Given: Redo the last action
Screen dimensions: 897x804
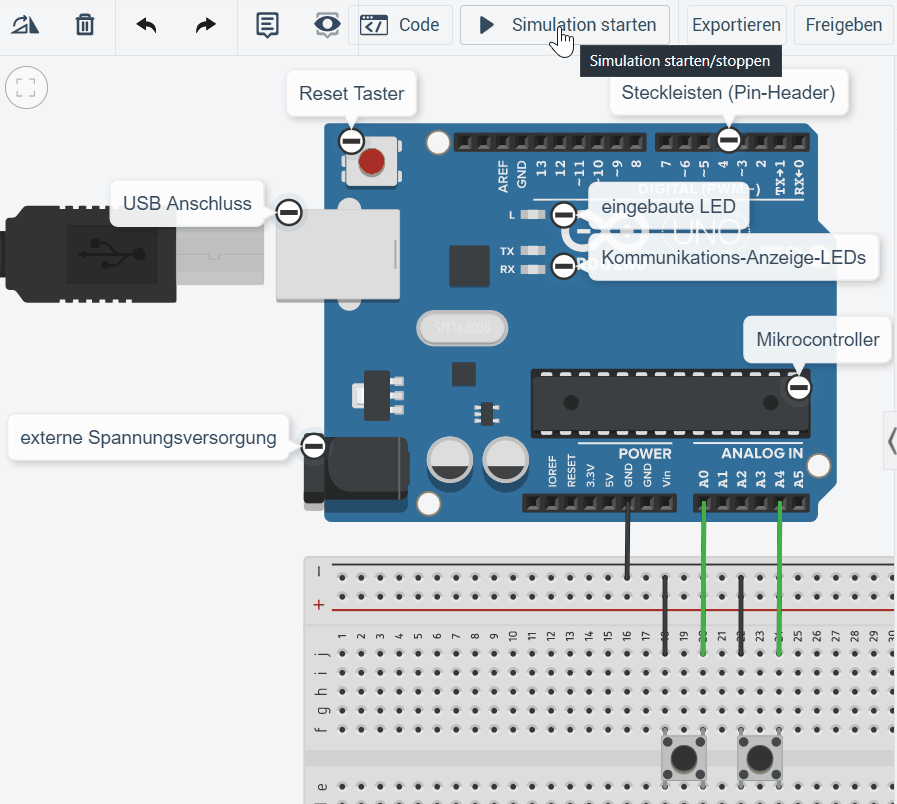Looking at the screenshot, I should point(204,25).
